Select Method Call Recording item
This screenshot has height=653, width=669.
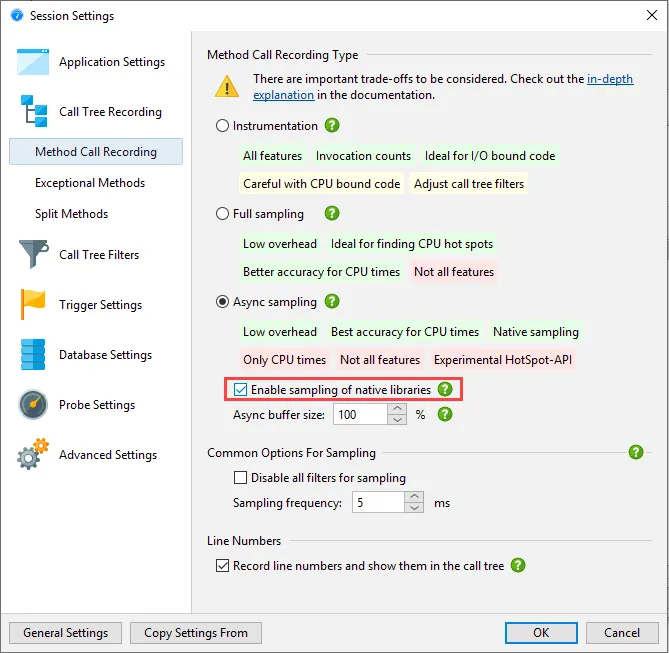point(96,152)
